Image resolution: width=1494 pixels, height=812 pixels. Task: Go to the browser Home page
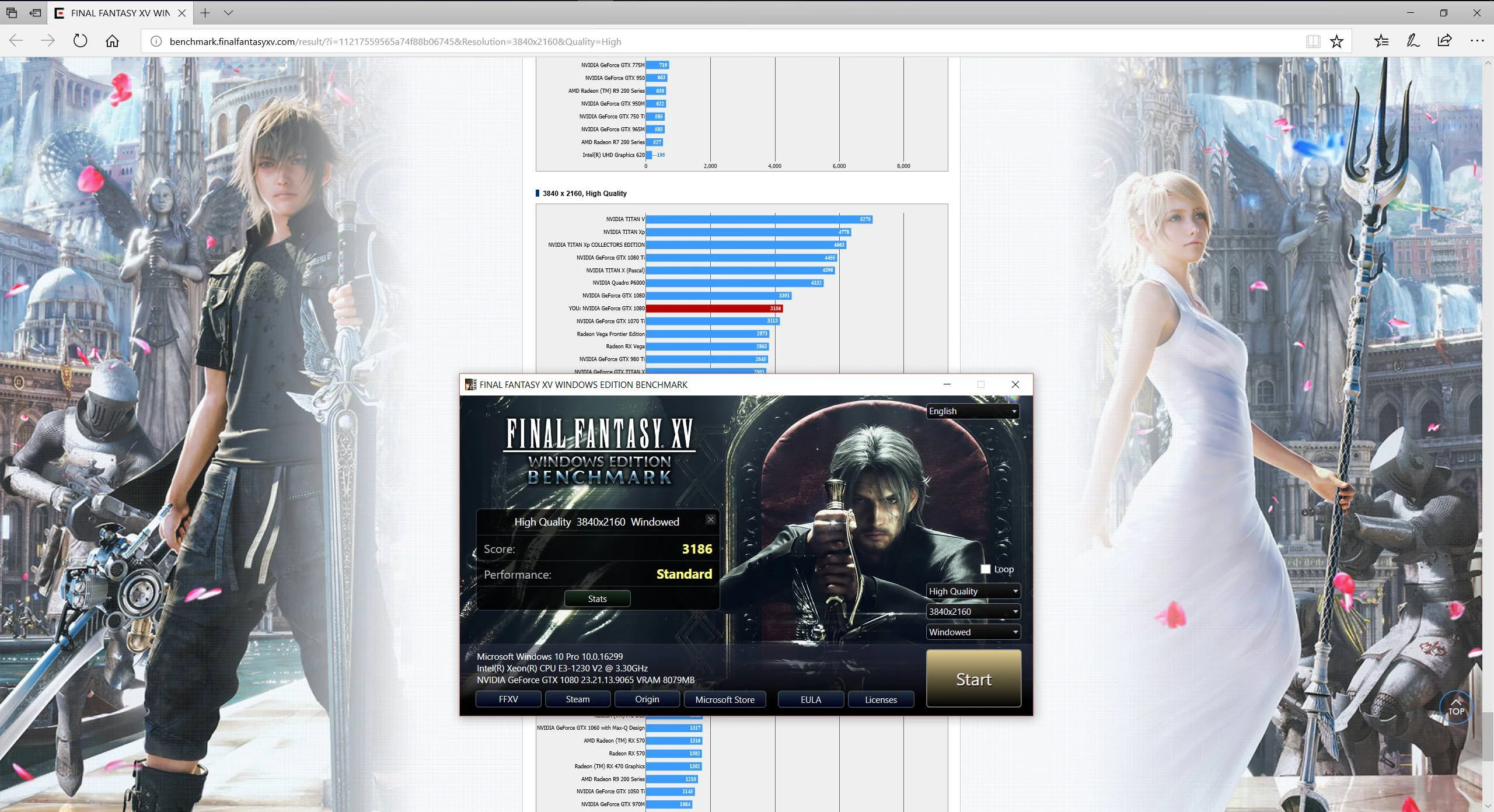112,41
